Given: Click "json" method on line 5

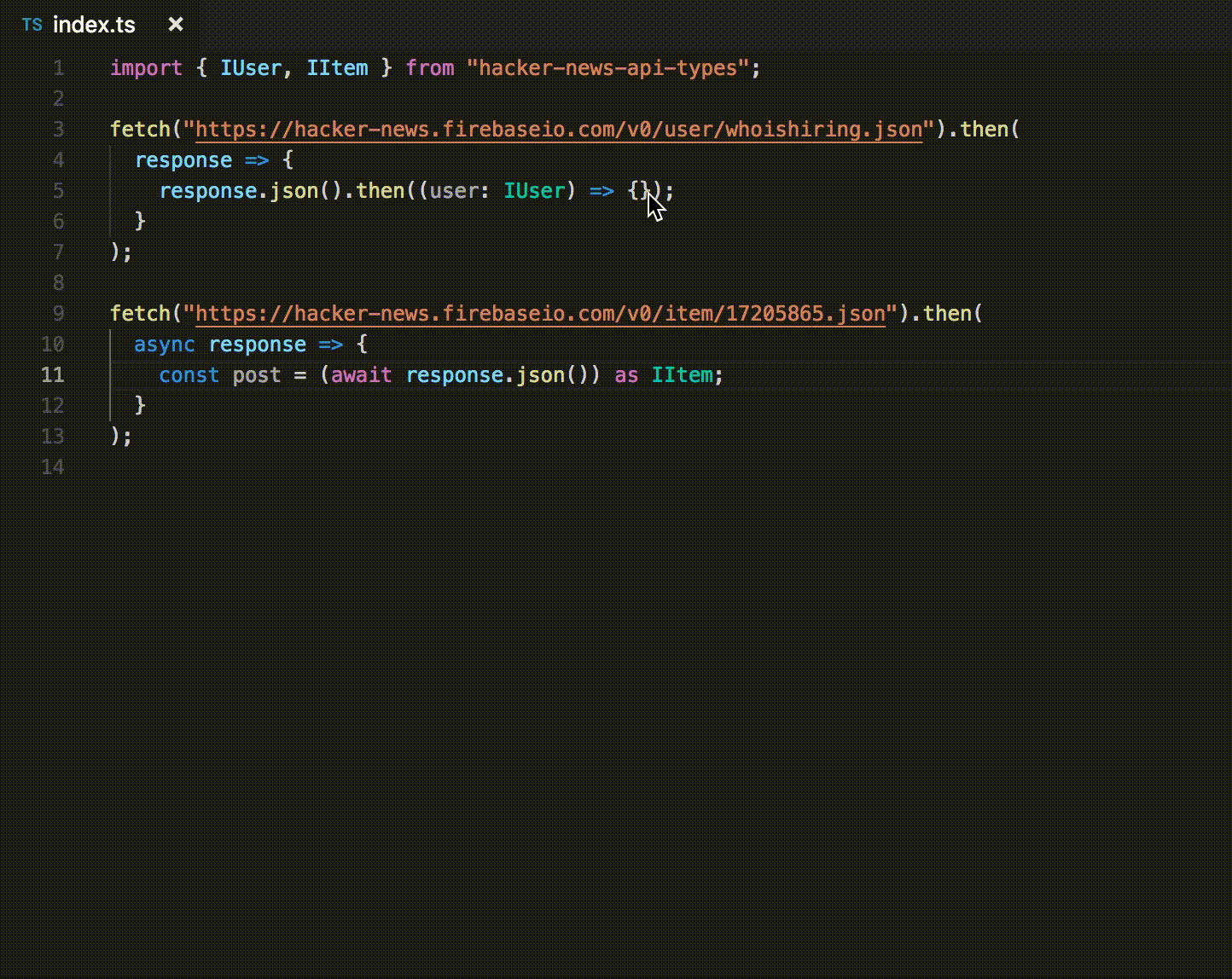Looking at the screenshot, I should tap(294, 191).
